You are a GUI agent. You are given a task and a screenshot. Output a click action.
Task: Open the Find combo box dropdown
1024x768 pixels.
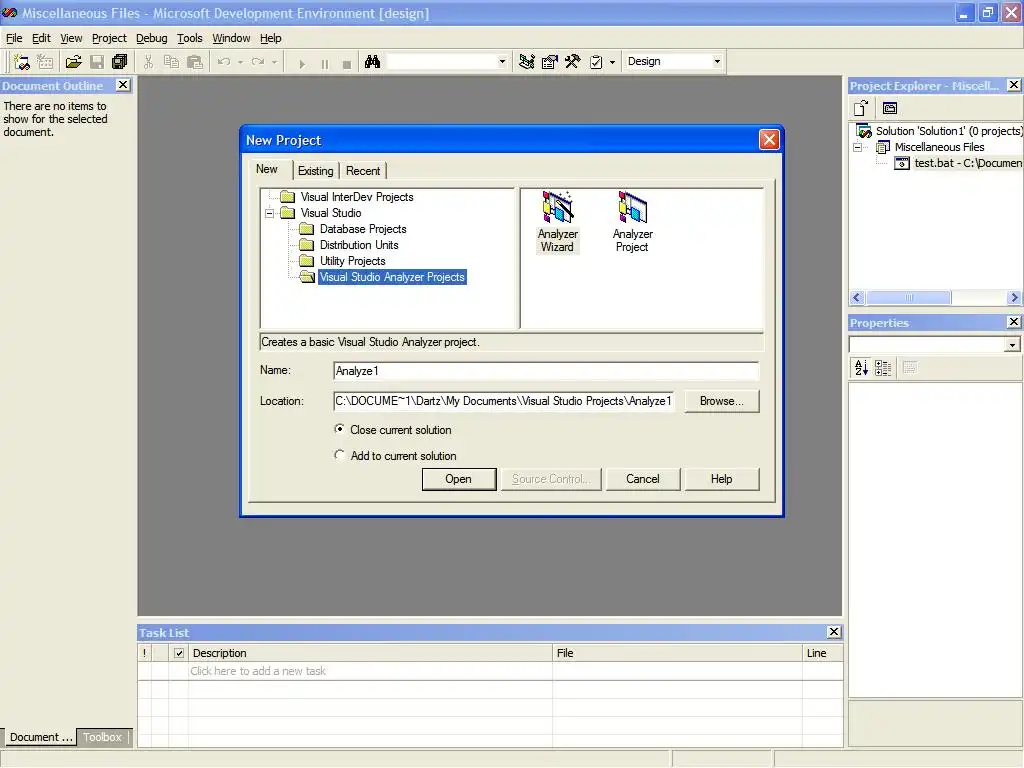(x=502, y=61)
